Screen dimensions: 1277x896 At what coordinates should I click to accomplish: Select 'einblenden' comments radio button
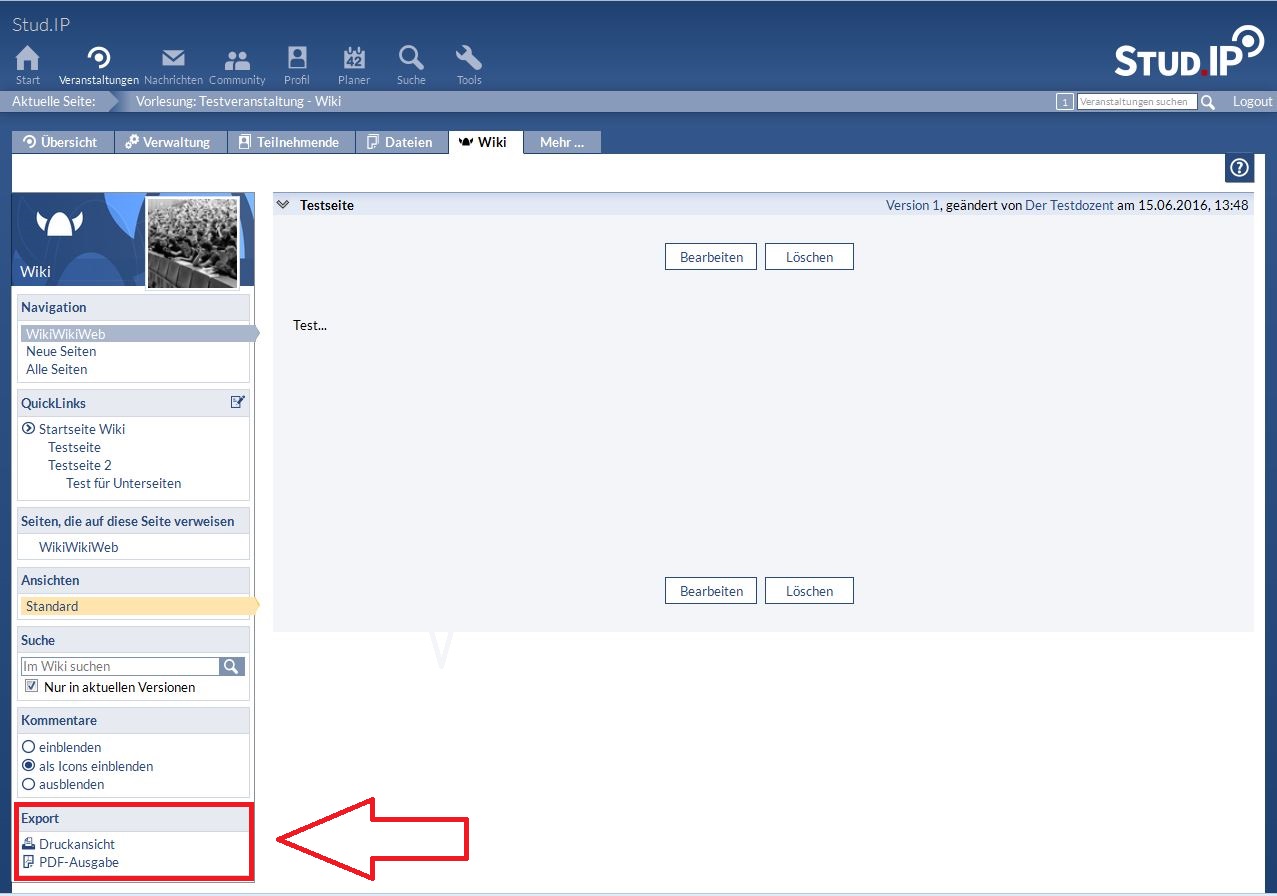[29, 747]
